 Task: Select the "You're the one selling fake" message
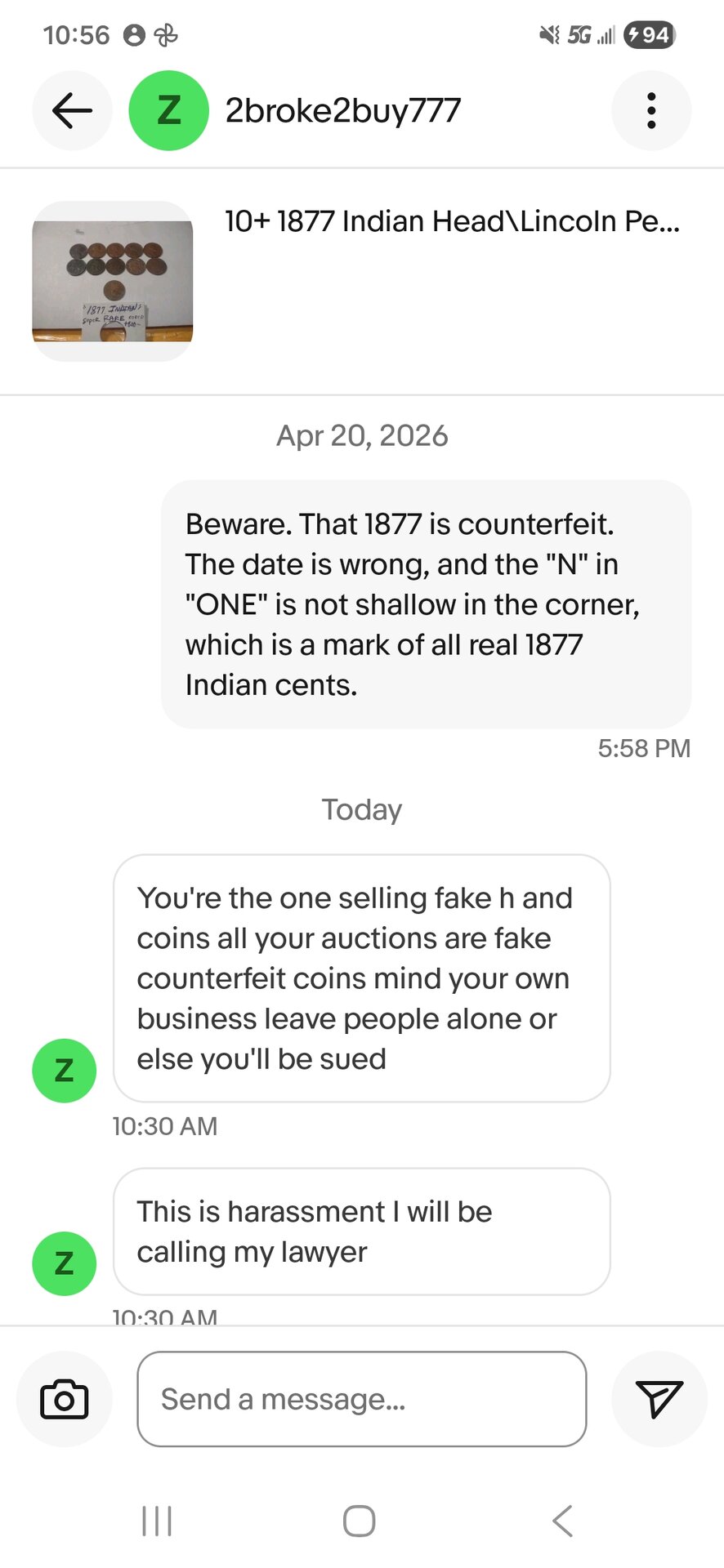tap(361, 978)
